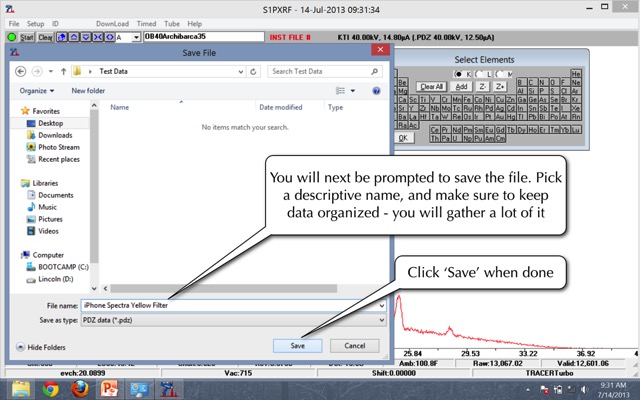Click the Back navigation arrow

[x=20, y=72]
